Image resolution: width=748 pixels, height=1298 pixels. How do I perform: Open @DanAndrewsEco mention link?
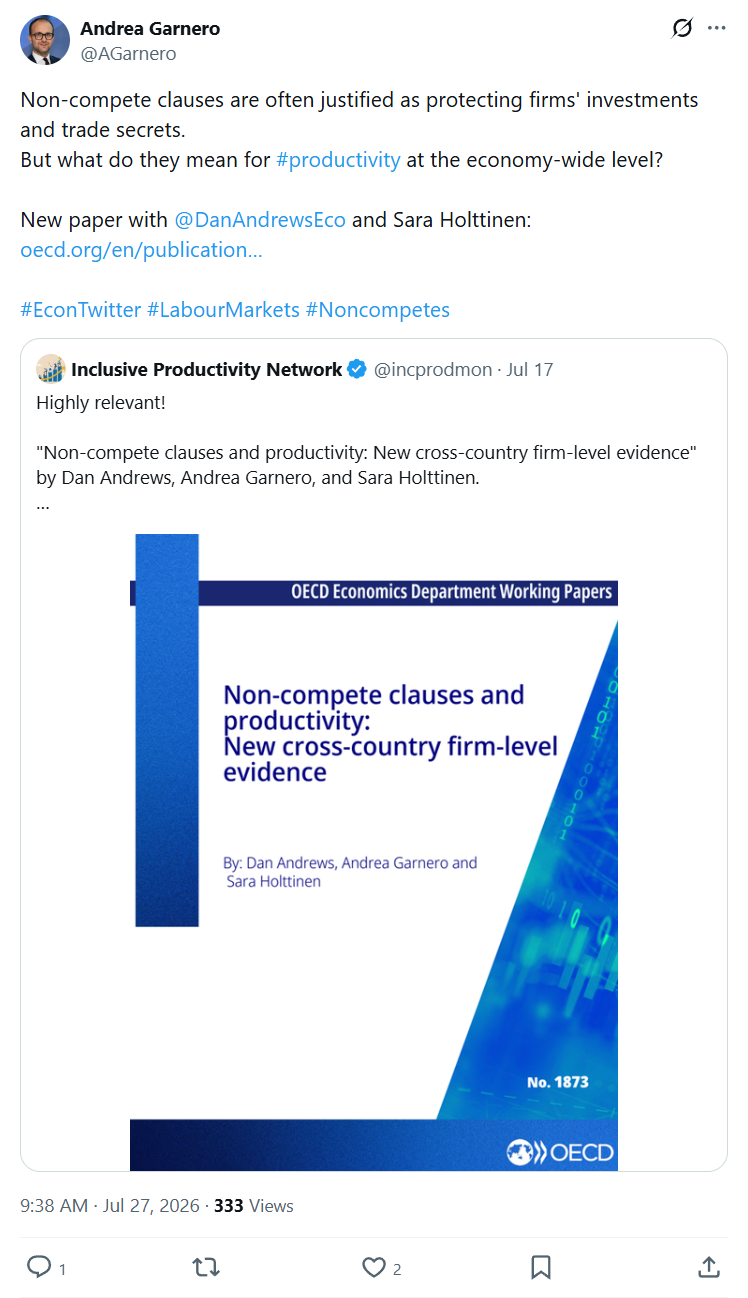(260, 220)
